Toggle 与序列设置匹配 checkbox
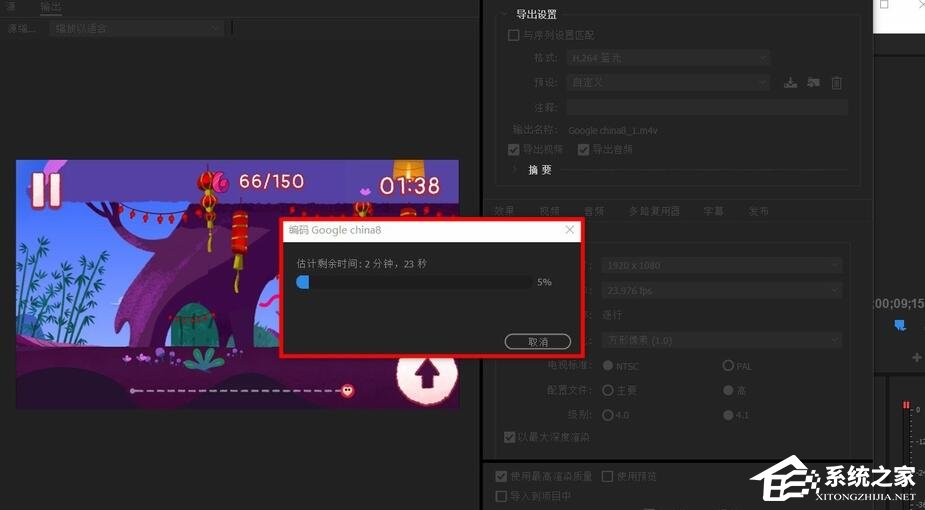The height and width of the screenshot is (510, 925). (513, 35)
